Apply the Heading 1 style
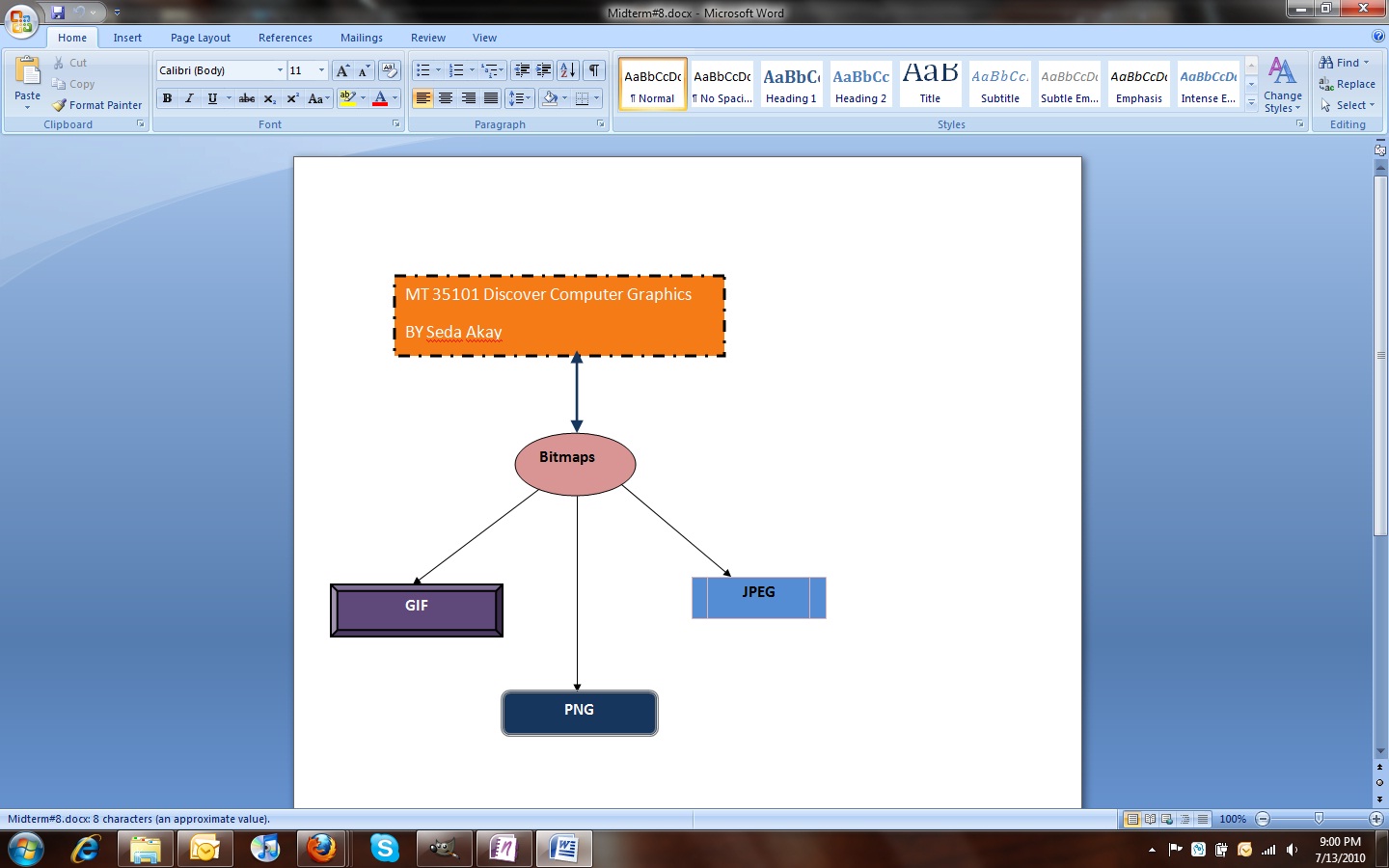This screenshot has width=1389, height=868. [791, 84]
